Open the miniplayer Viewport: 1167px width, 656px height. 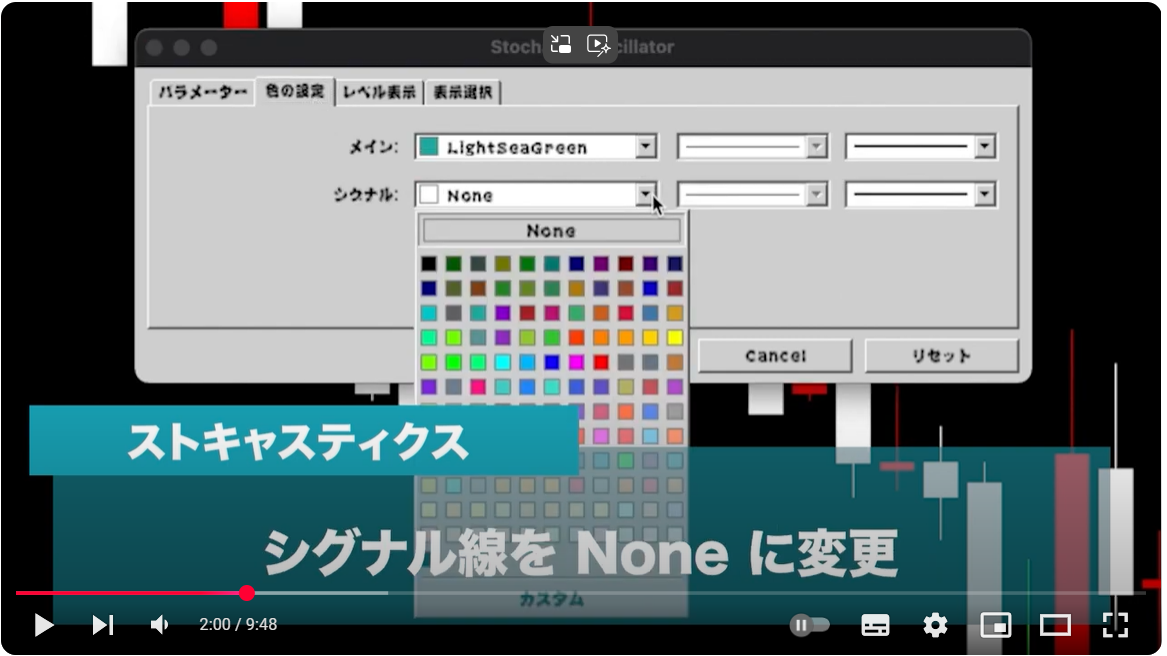point(995,625)
